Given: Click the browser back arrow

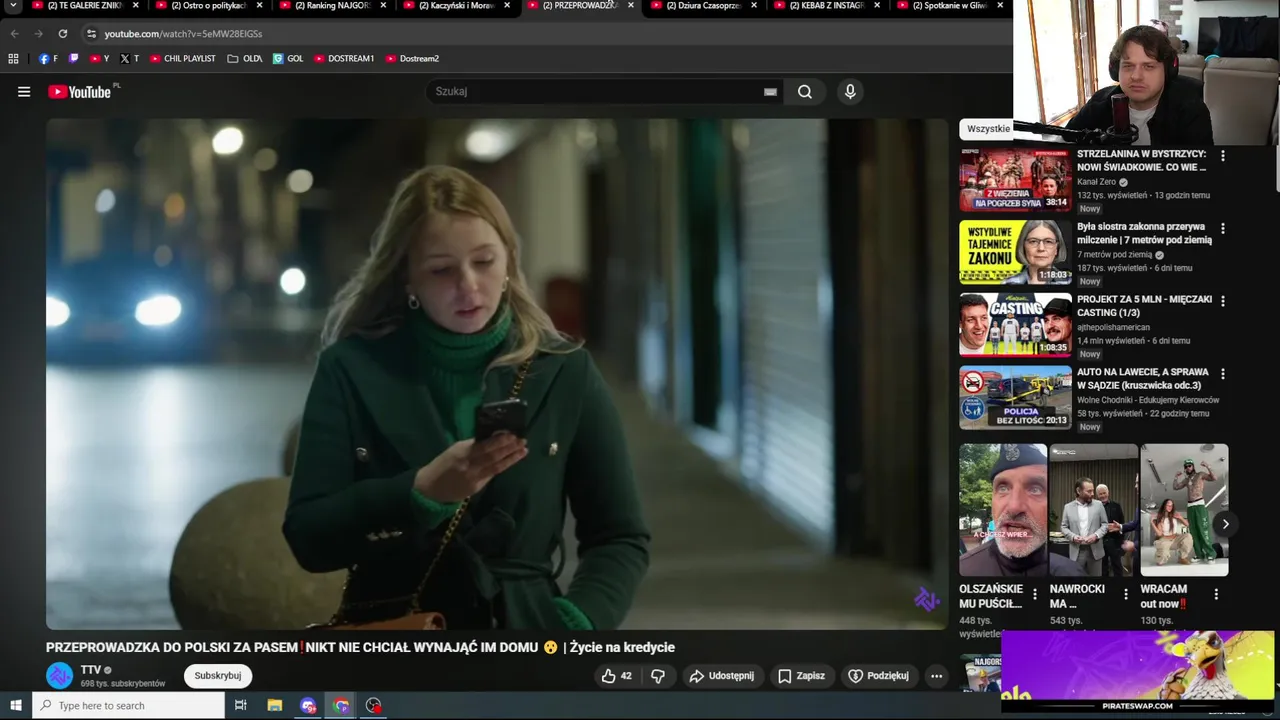Looking at the screenshot, I should pyautogui.click(x=14, y=34).
